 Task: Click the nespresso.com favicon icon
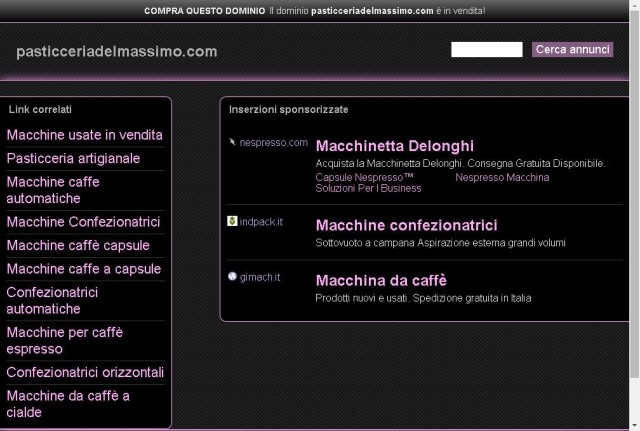point(232,142)
